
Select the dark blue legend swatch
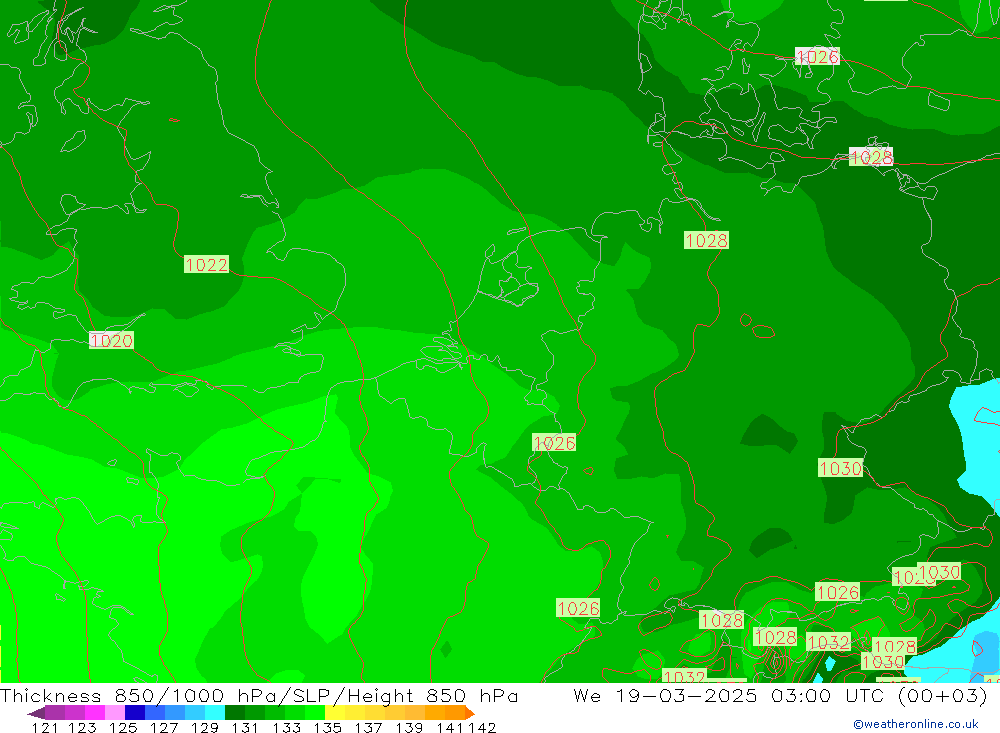(135, 713)
